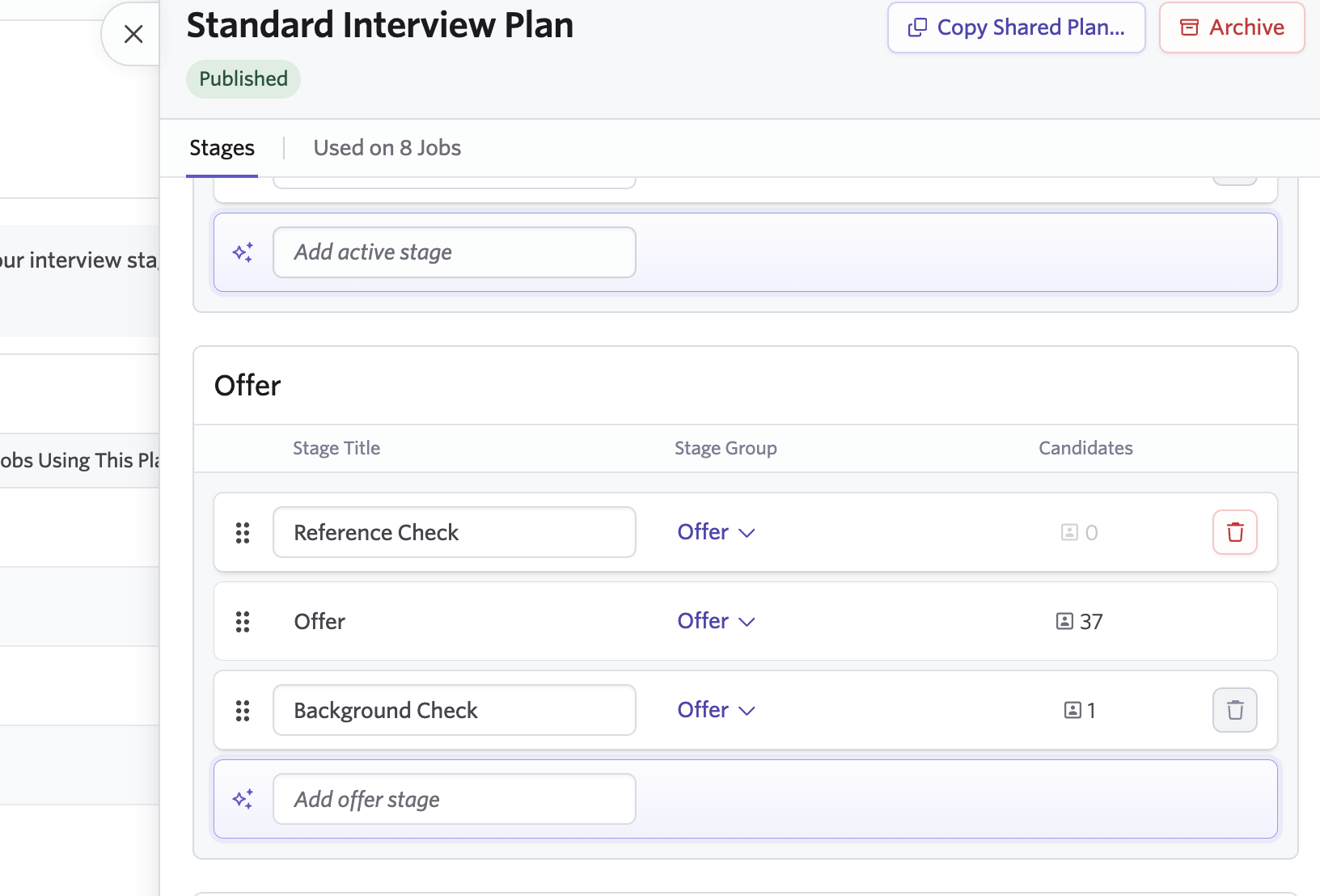Click the Stage Title column header

pos(336,448)
